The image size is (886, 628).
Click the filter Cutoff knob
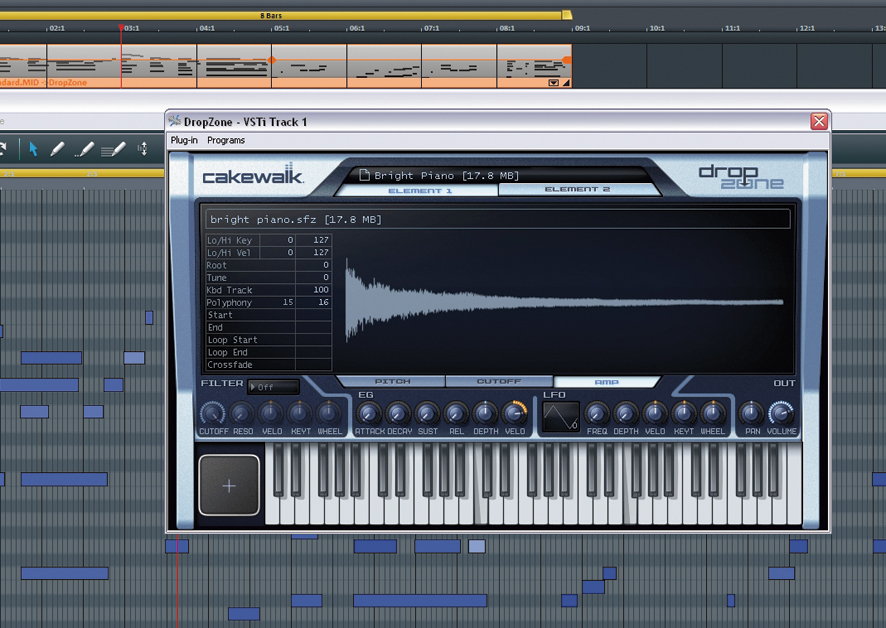click(x=212, y=414)
